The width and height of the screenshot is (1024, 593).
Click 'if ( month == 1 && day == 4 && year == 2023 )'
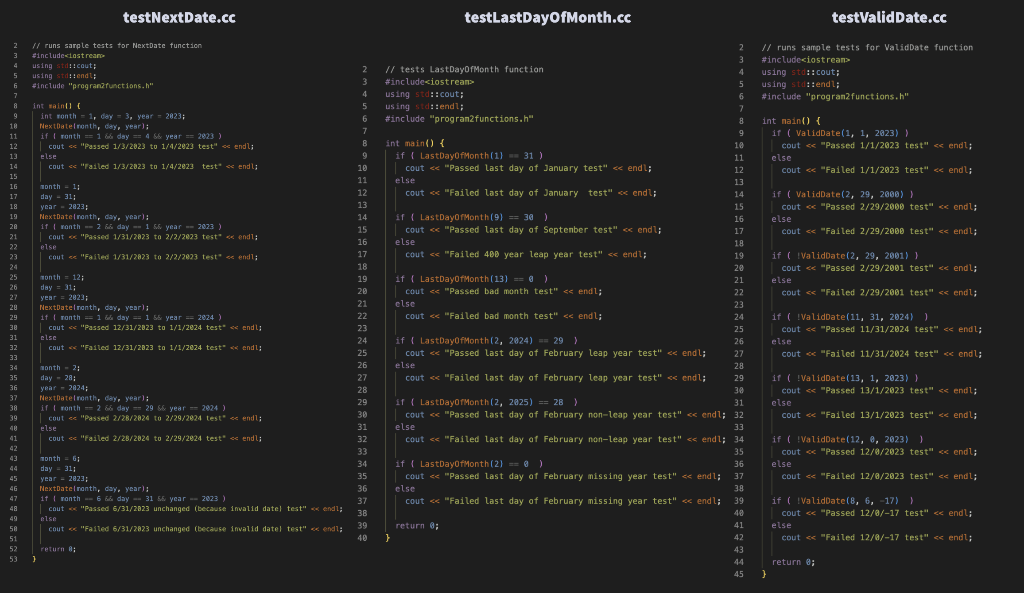pos(131,136)
